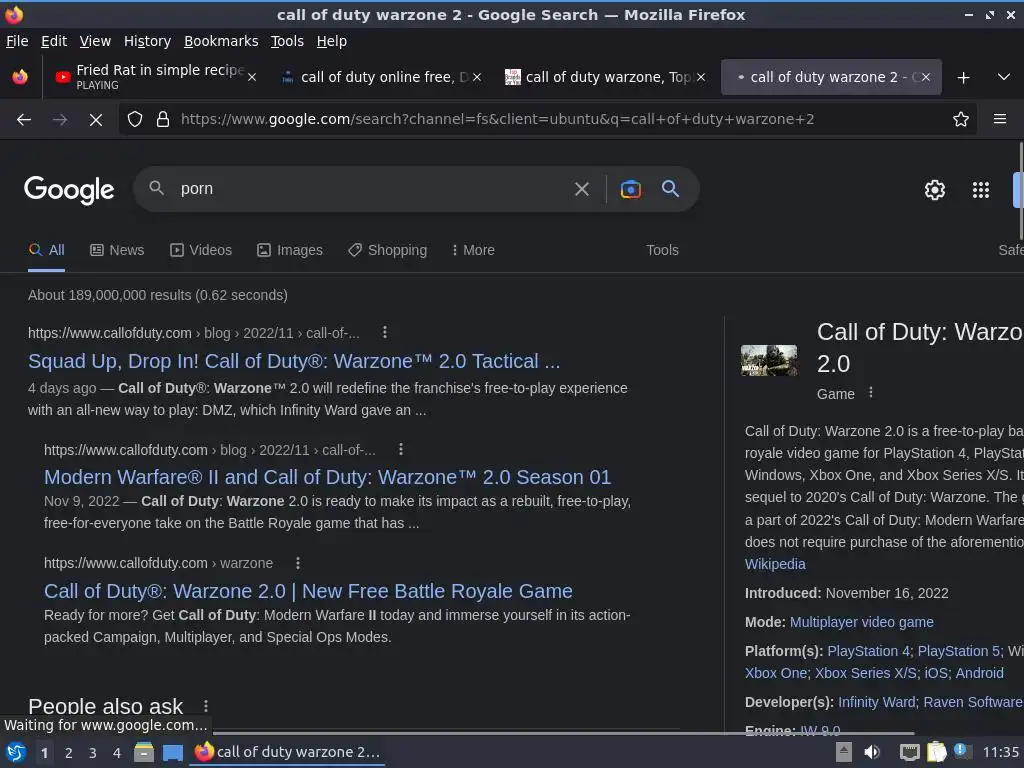This screenshot has height=768, width=1024.
Task: Click the Google logo
Action: pyautogui.click(x=69, y=190)
